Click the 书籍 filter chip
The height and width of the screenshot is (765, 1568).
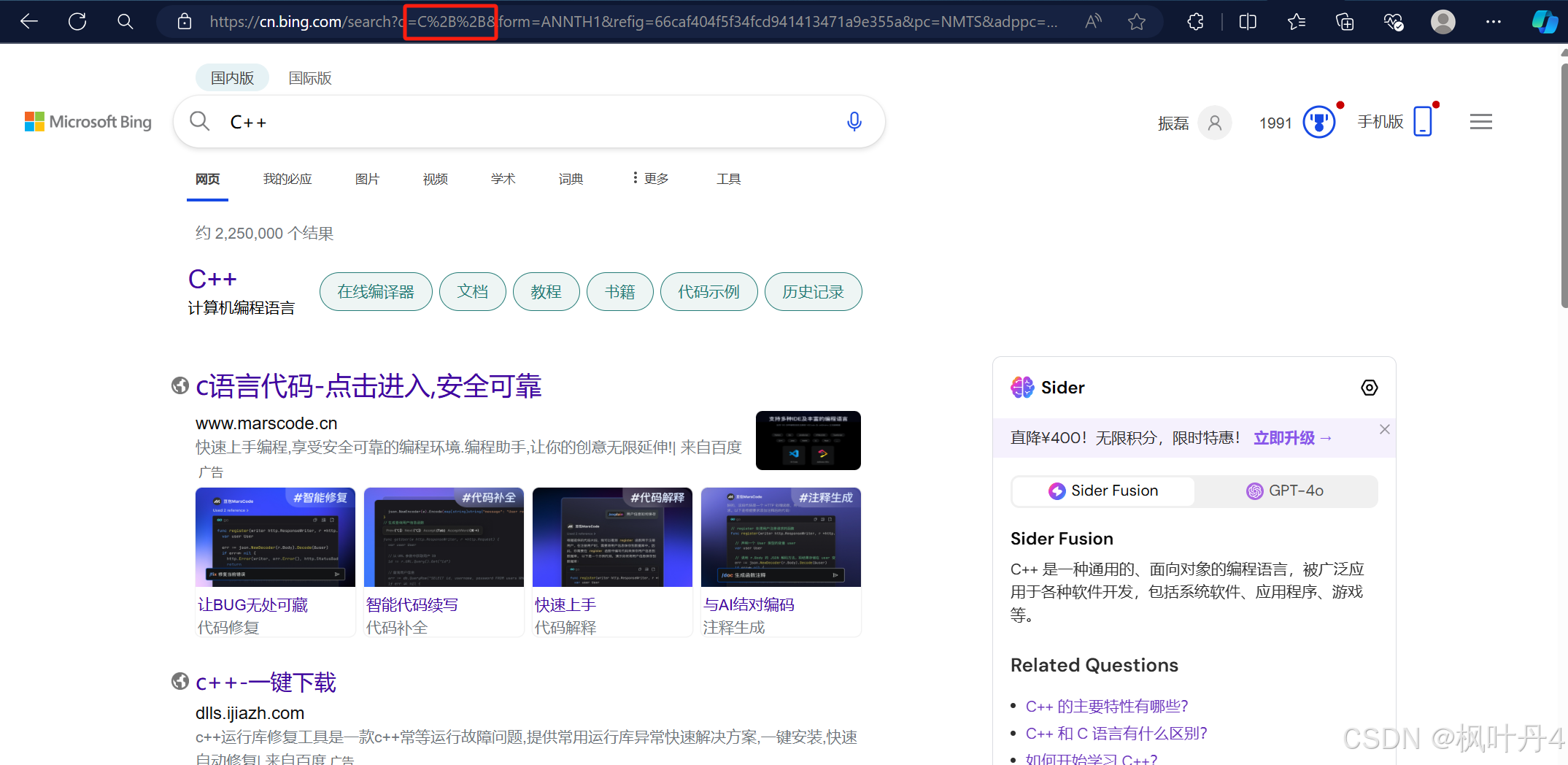click(620, 292)
